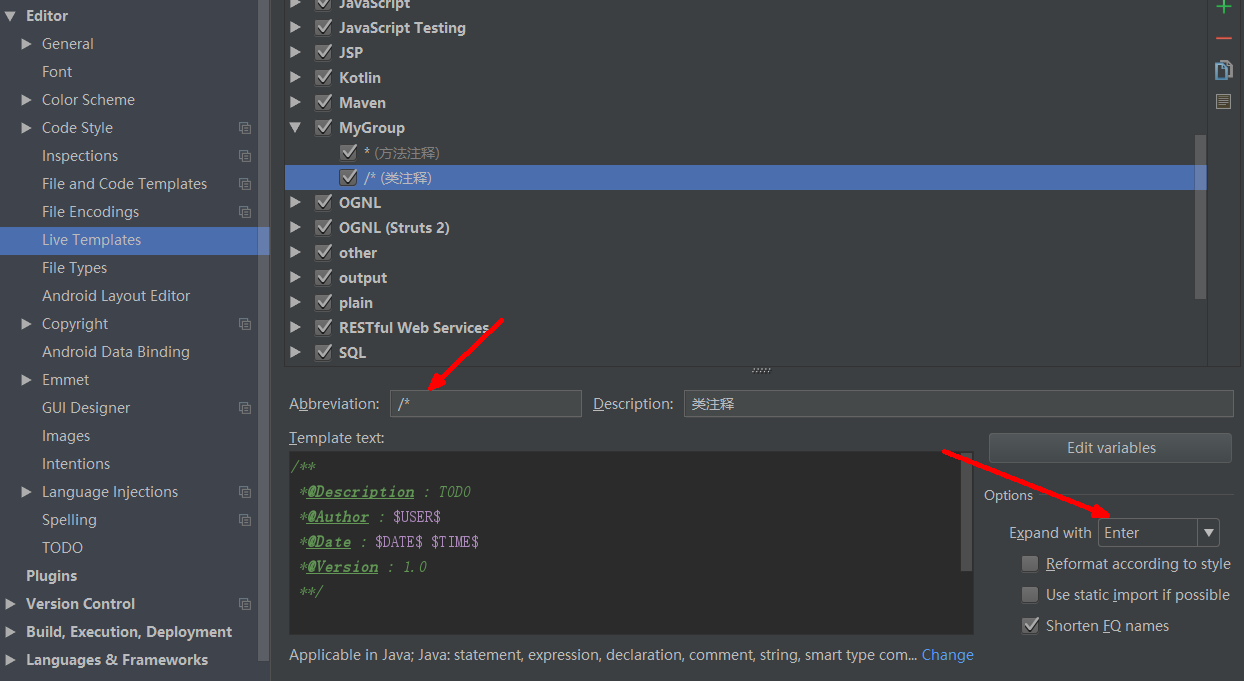This screenshot has width=1244, height=681.
Task: Open Inspections settings page
Action: (80, 156)
